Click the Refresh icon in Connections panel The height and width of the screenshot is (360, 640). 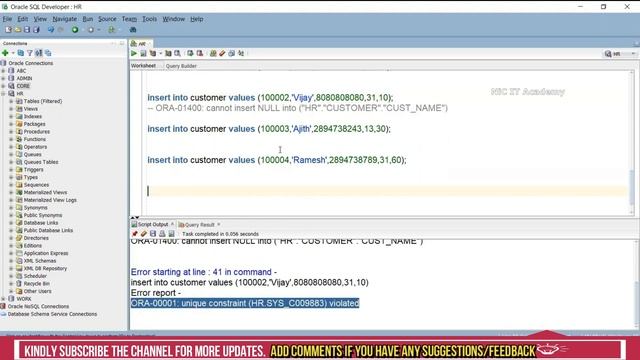pos(20,53)
